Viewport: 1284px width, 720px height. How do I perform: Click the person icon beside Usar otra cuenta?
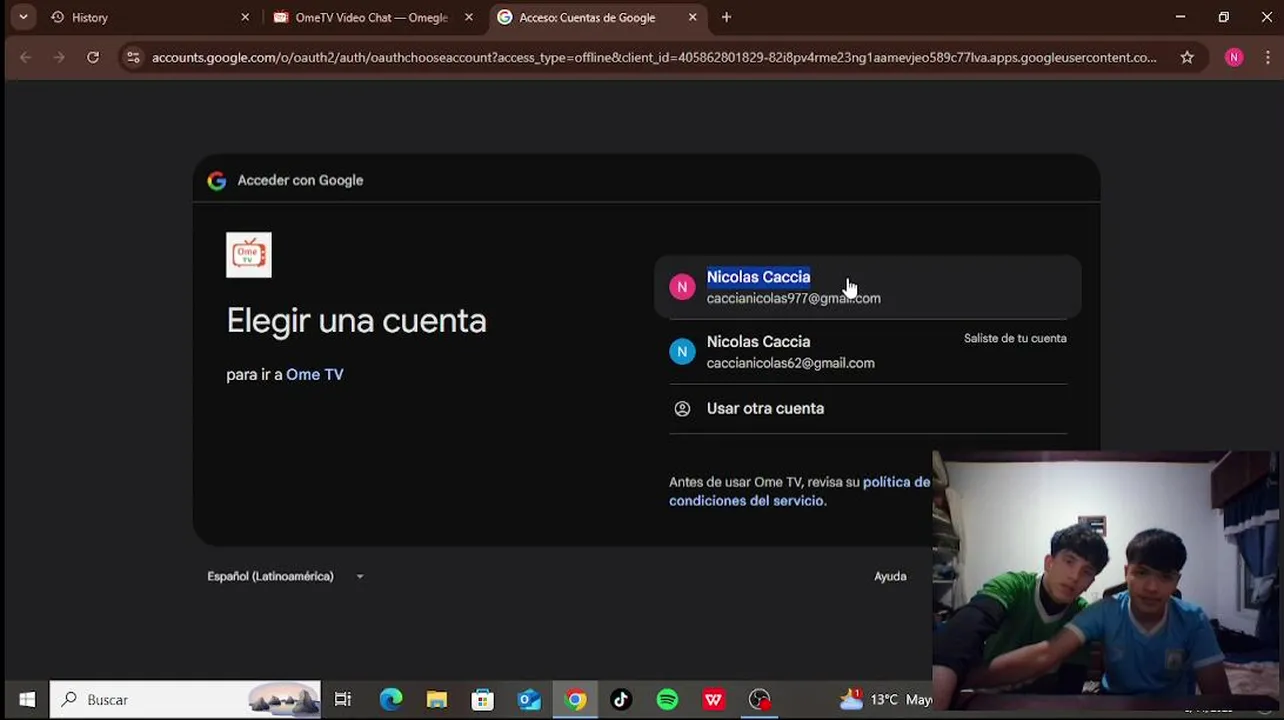(682, 409)
